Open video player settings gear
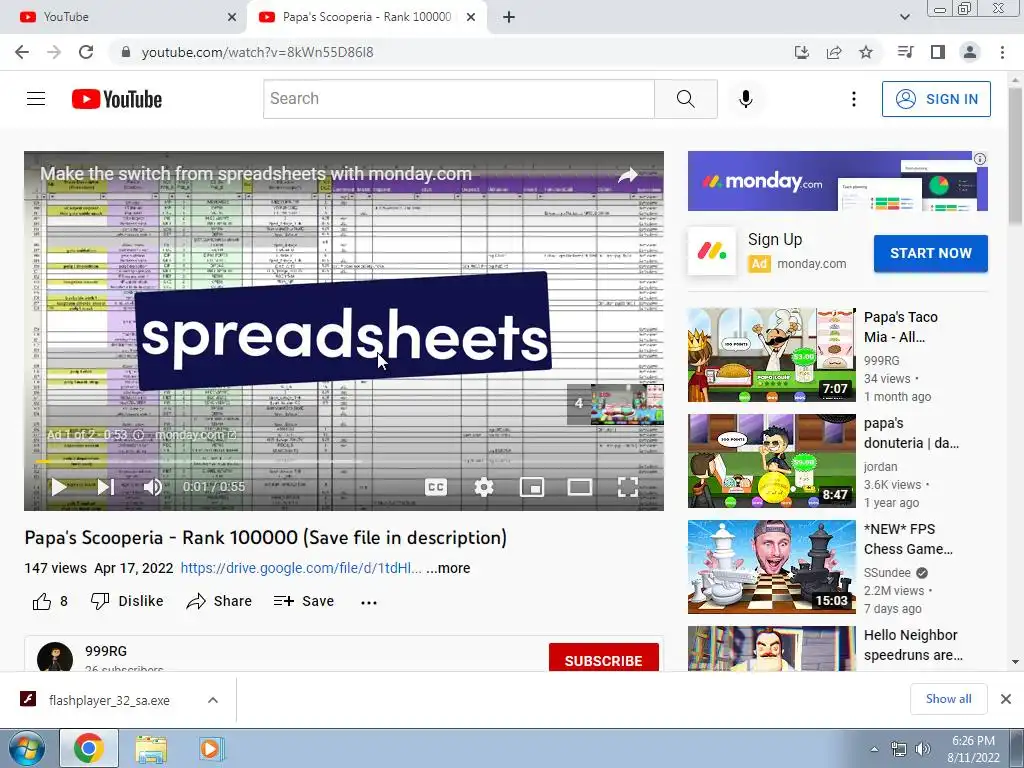1024x768 pixels. 484,487
